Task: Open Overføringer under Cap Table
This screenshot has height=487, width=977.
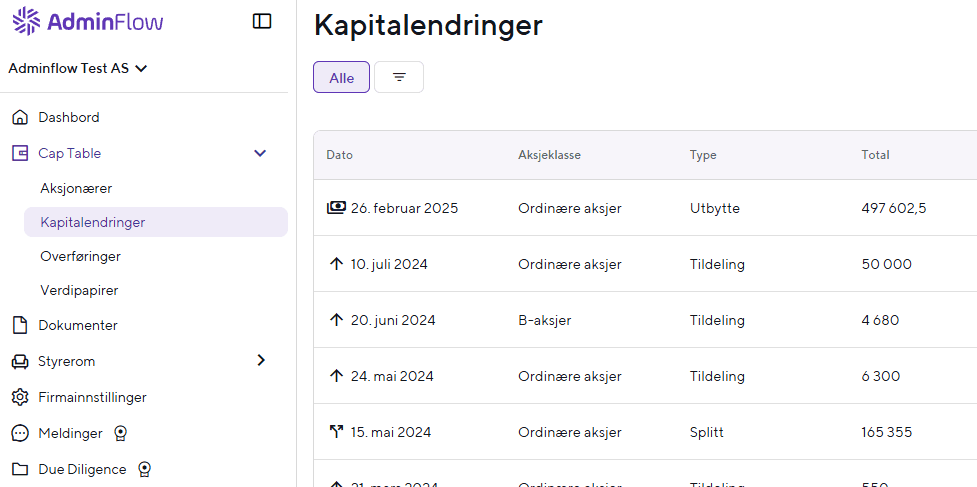Action: click(80, 256)
